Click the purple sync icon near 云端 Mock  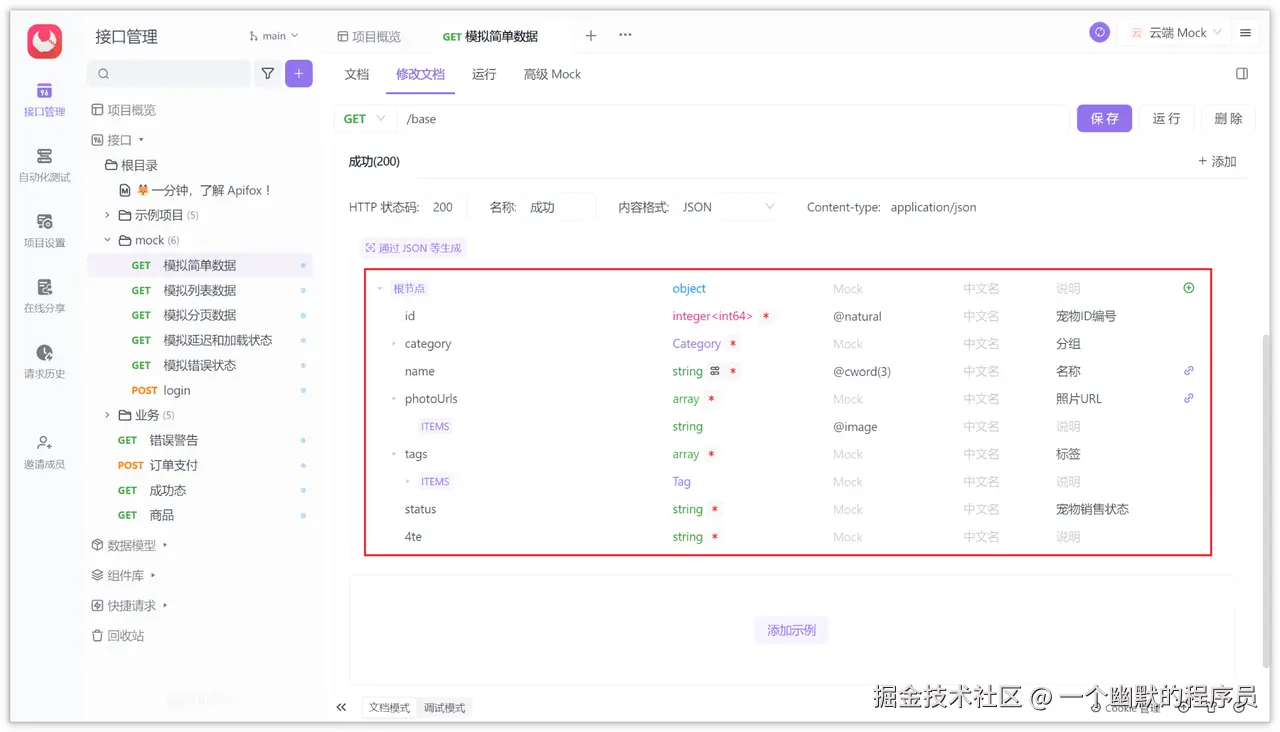point(1100,33)
